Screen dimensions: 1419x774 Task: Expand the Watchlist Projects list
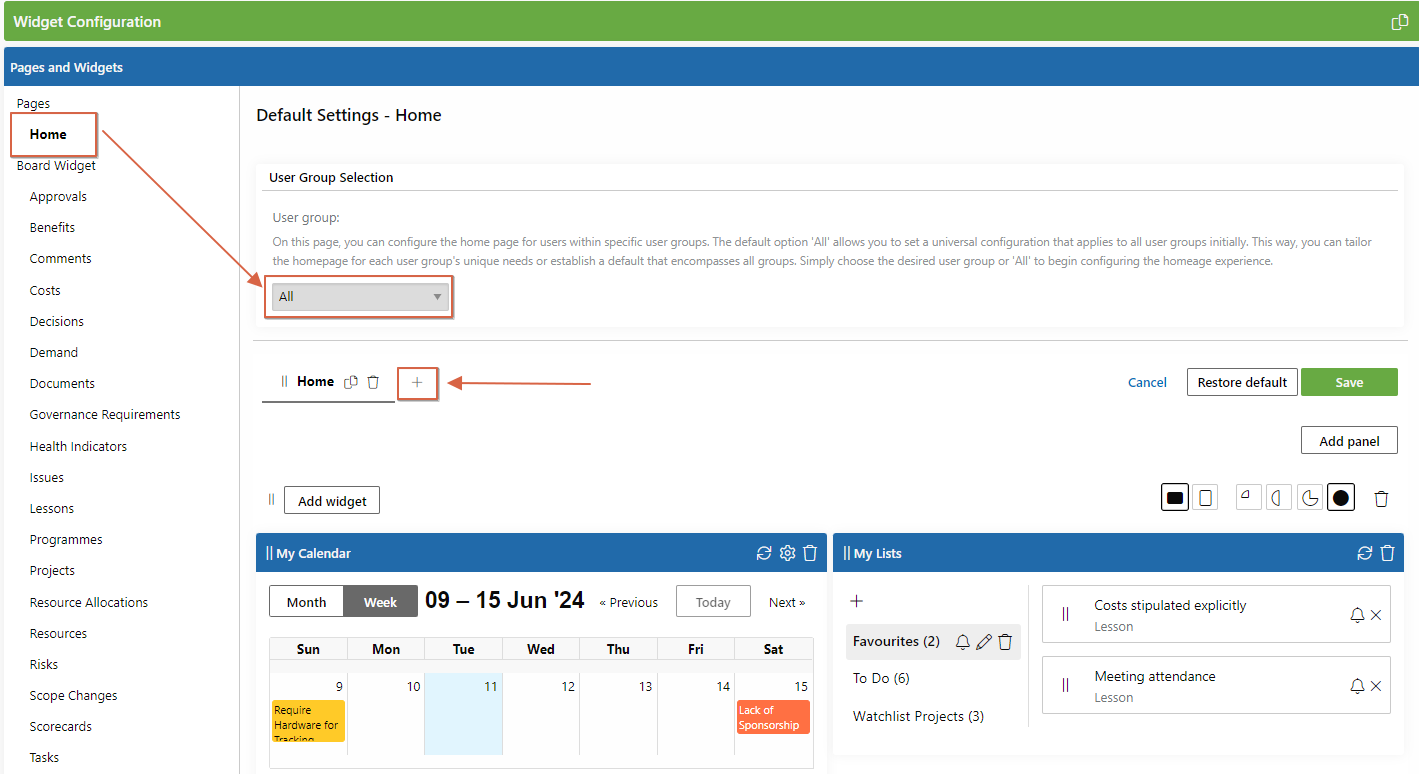918,716
